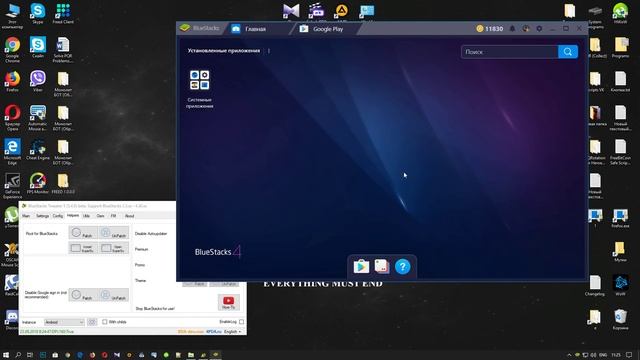Viewport: 640px width, 360px height.
Task: Click the taskbar clock
Action: pyautogui.click(x=616, y=355)
